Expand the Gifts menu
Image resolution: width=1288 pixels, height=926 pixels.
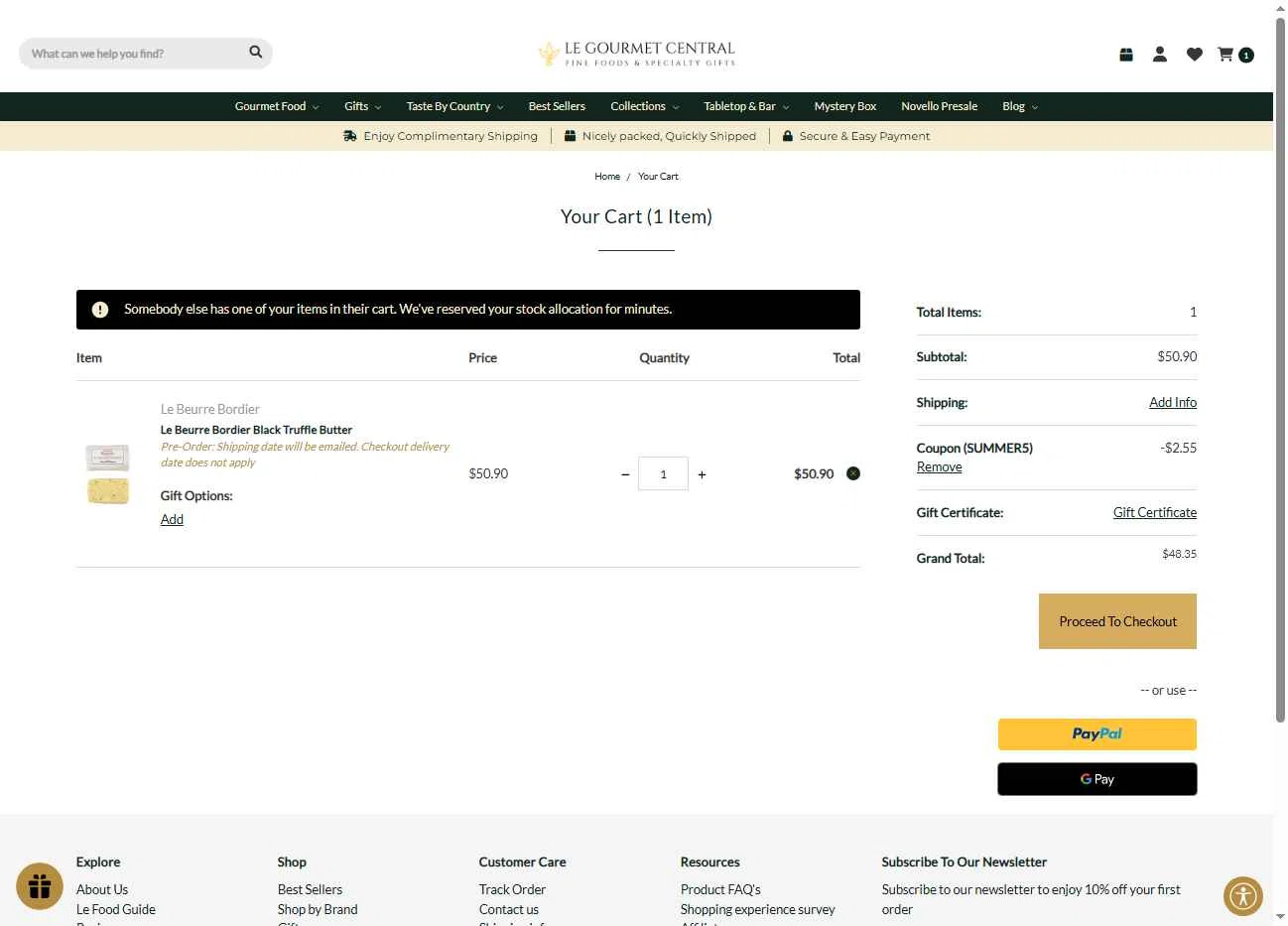362,106
